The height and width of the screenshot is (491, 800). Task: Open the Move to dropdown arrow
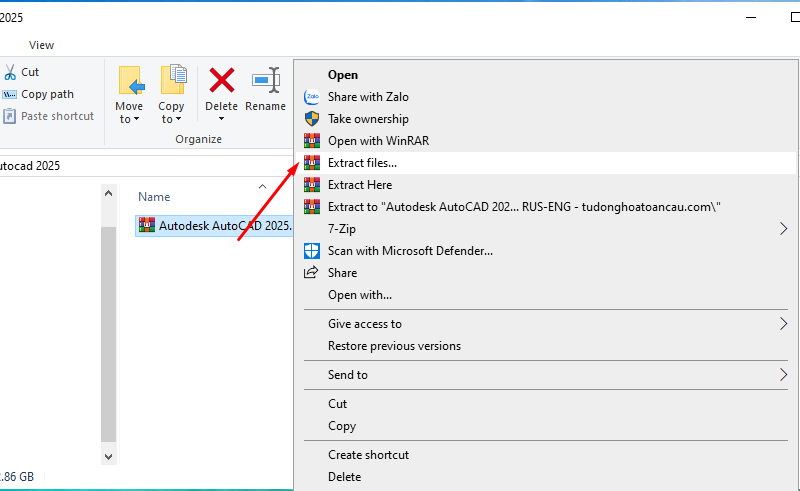tap(136, 119)
